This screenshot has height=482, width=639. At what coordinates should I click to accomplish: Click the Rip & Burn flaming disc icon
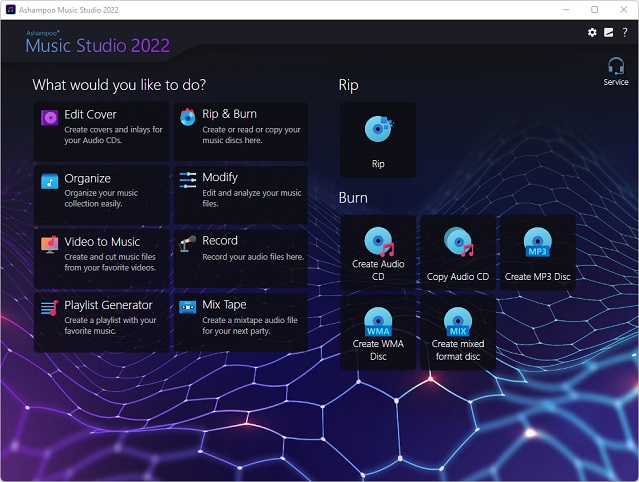coord(187,117)
